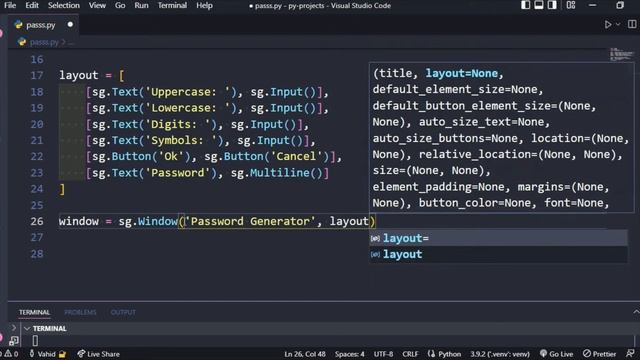The image size is (640, 360).
Task: Open the Terminal menu
Action: click(x=172, y=6)
